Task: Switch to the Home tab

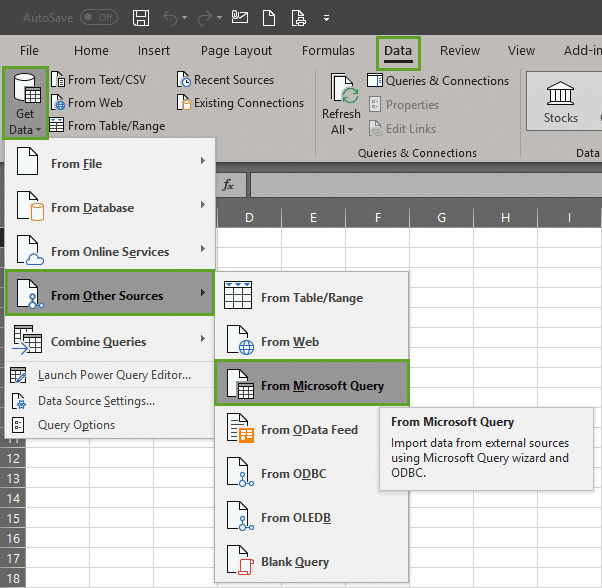Action: [91, 51]
